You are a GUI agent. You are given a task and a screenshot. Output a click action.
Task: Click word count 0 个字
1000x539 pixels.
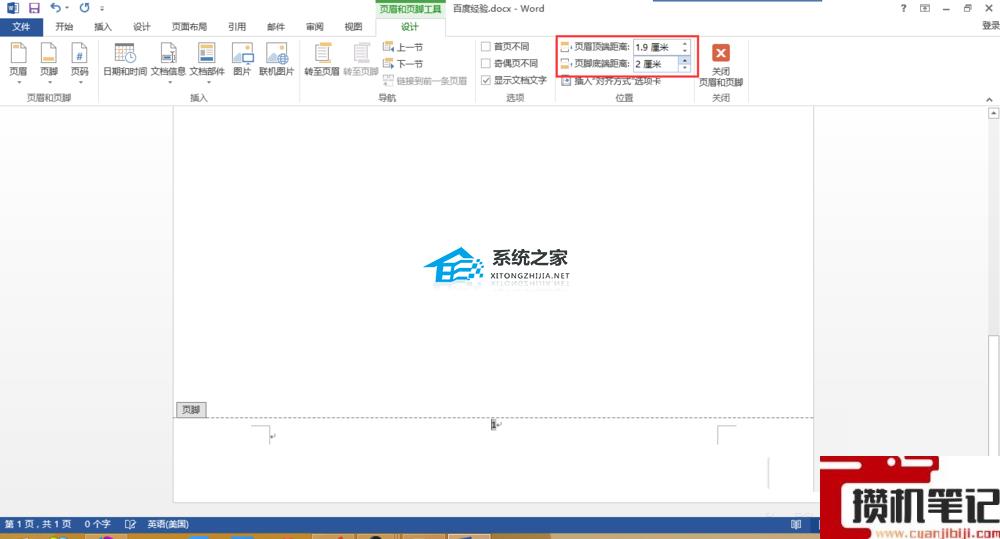(98, 524)
